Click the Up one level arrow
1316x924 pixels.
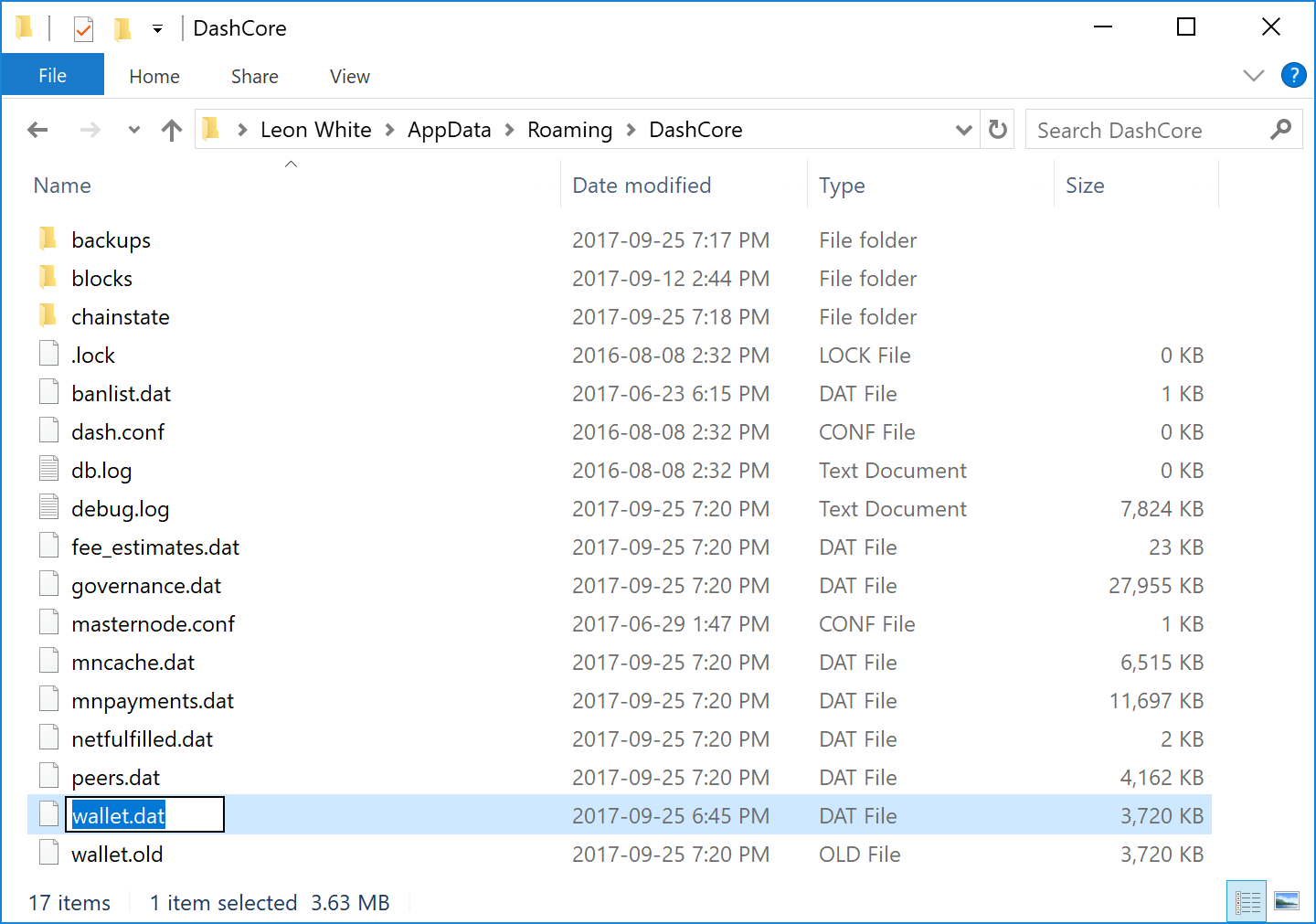point(172,130)
